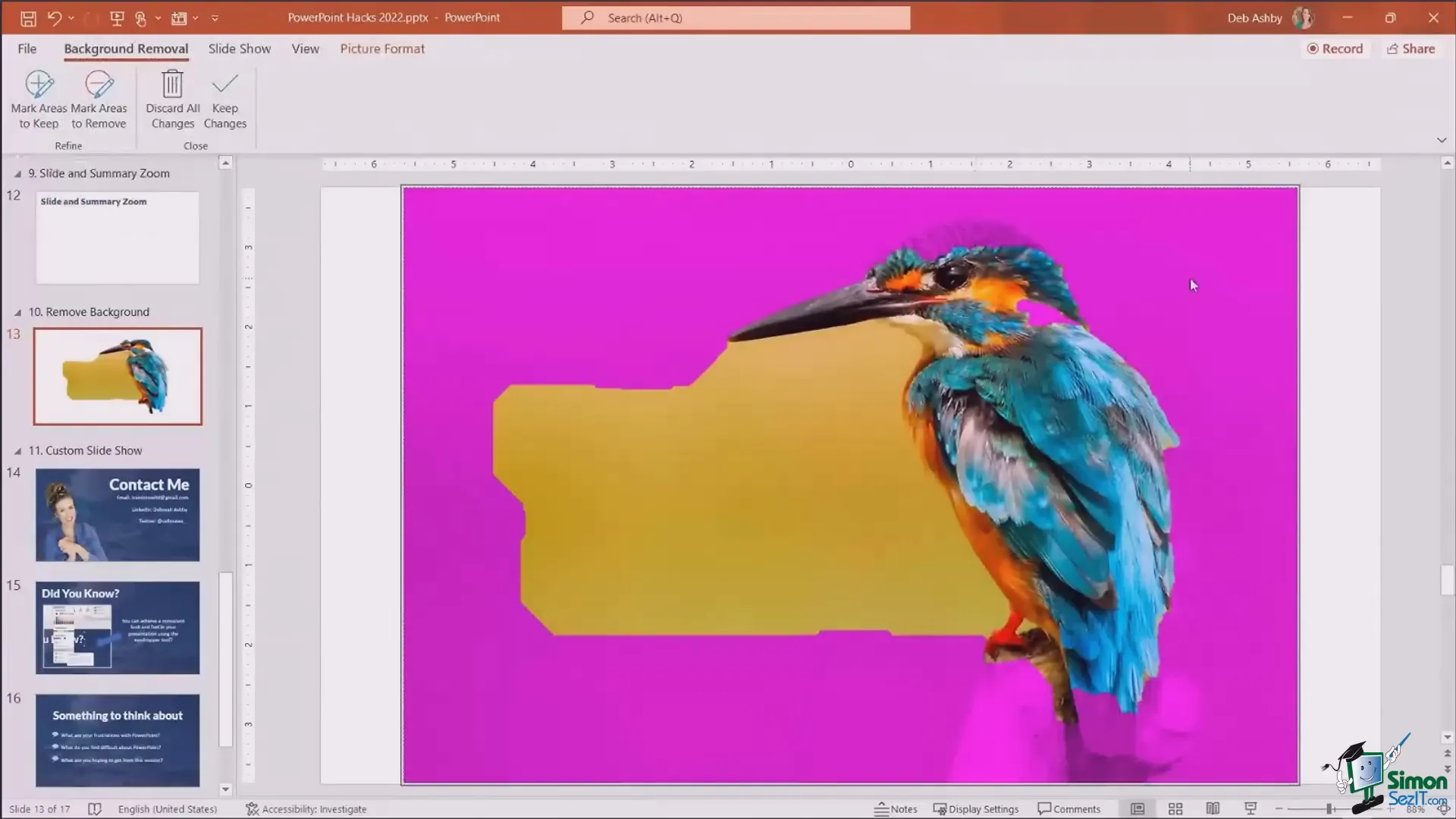Toggle Touch/Mouse mode icon
The width and height of the screenshot is (1456, 819).
point(140,17)
